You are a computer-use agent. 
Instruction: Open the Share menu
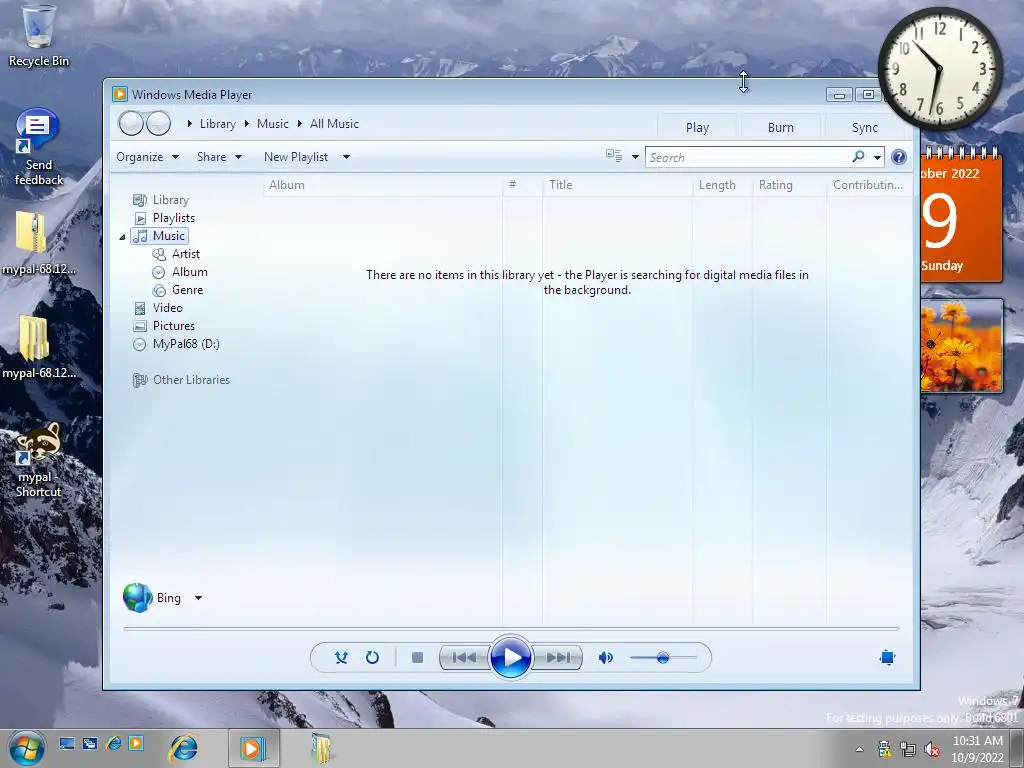219,157
